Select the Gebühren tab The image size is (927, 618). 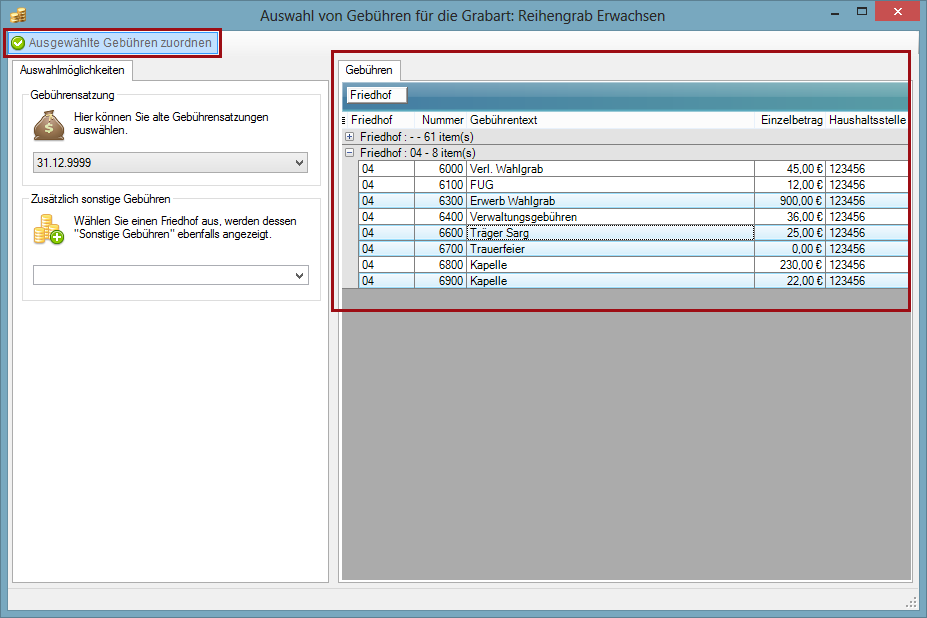369,70
